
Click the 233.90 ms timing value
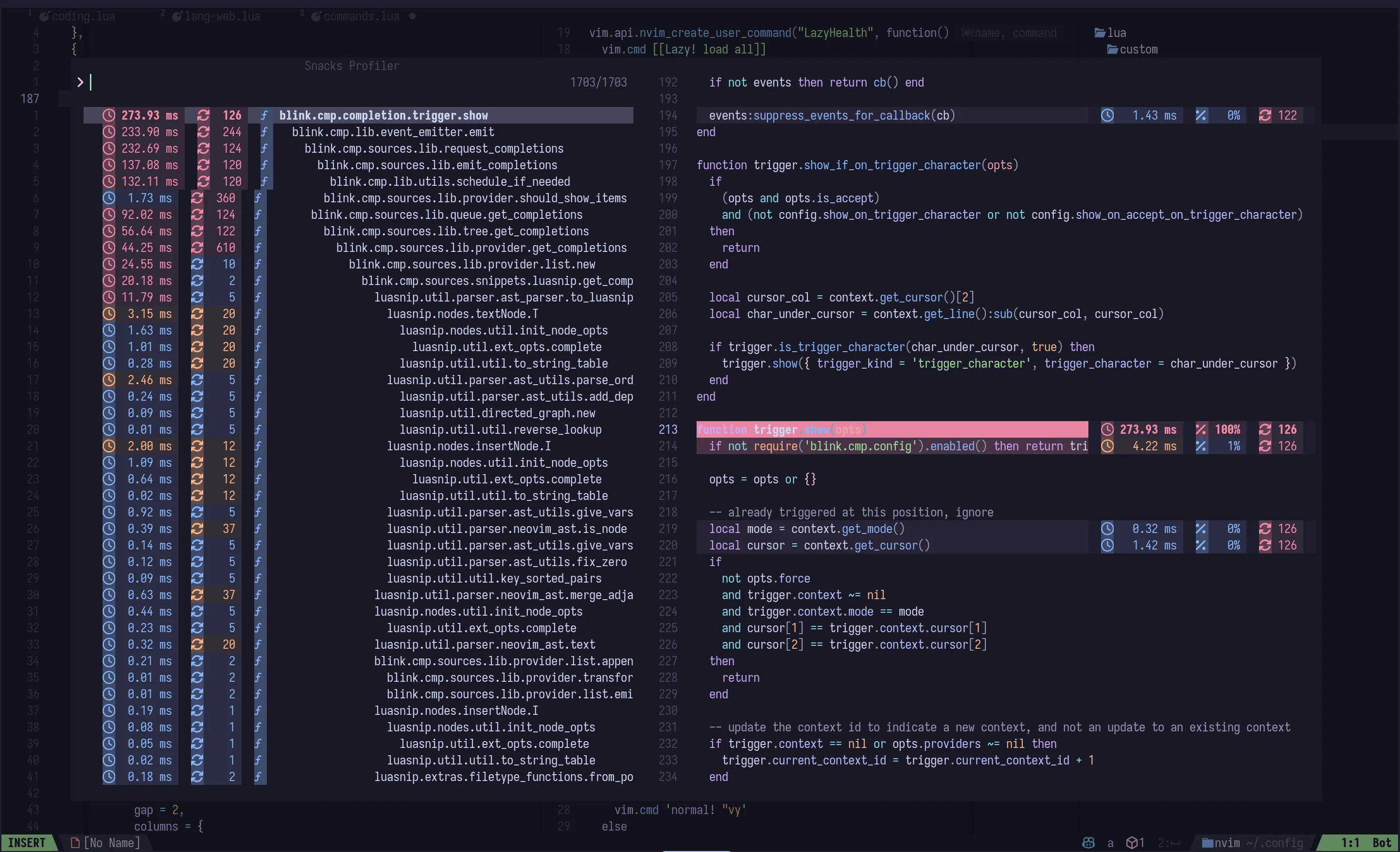coord(149,132)
